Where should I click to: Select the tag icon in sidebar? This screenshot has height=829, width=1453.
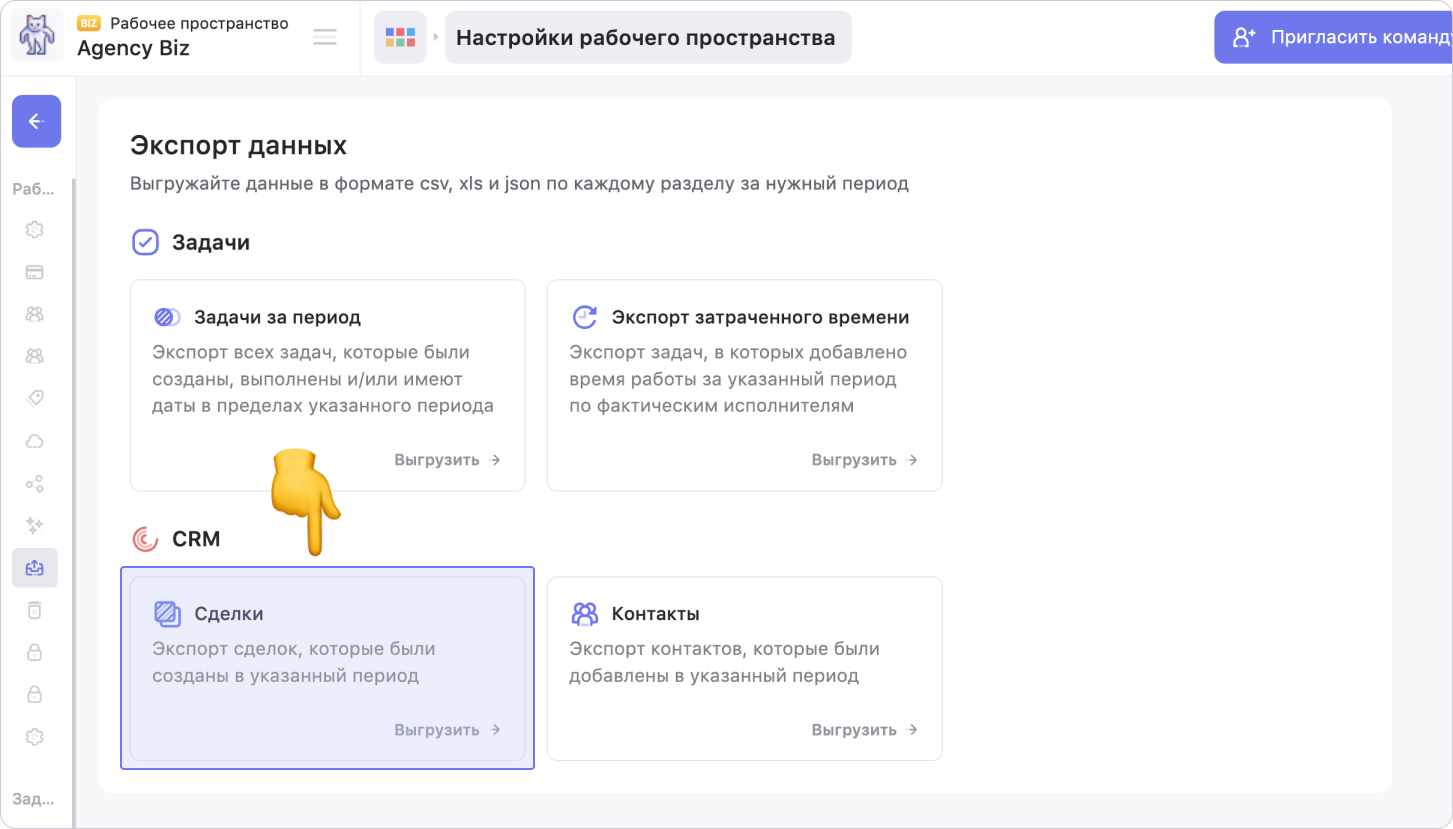click(x=34, y=398)
